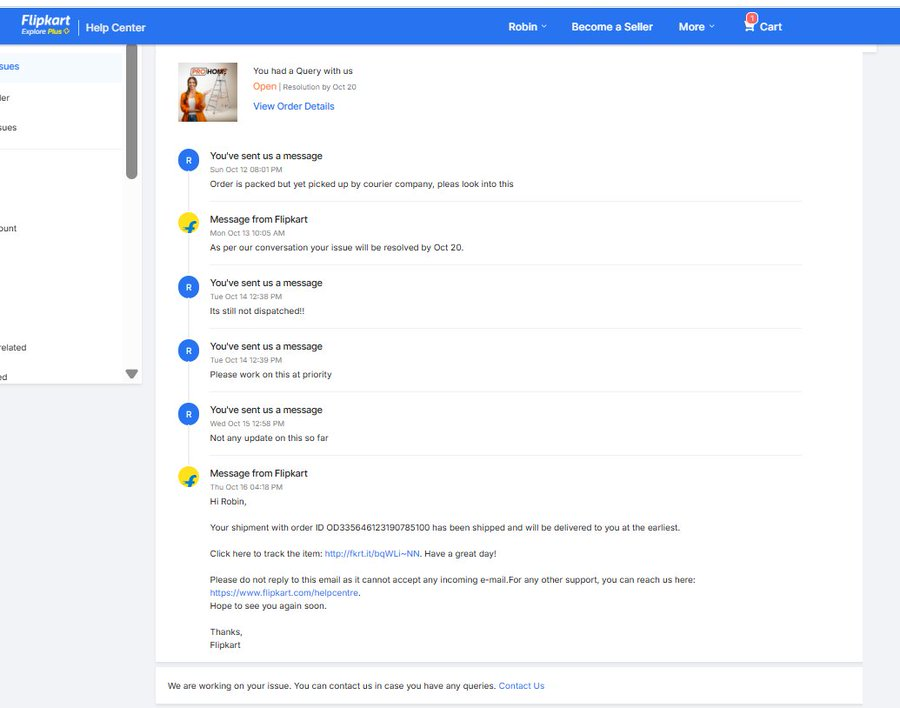Click the ladder product thumbnail
The width and height of the screenshot is (900, 708).
click(x=207, y=92)
